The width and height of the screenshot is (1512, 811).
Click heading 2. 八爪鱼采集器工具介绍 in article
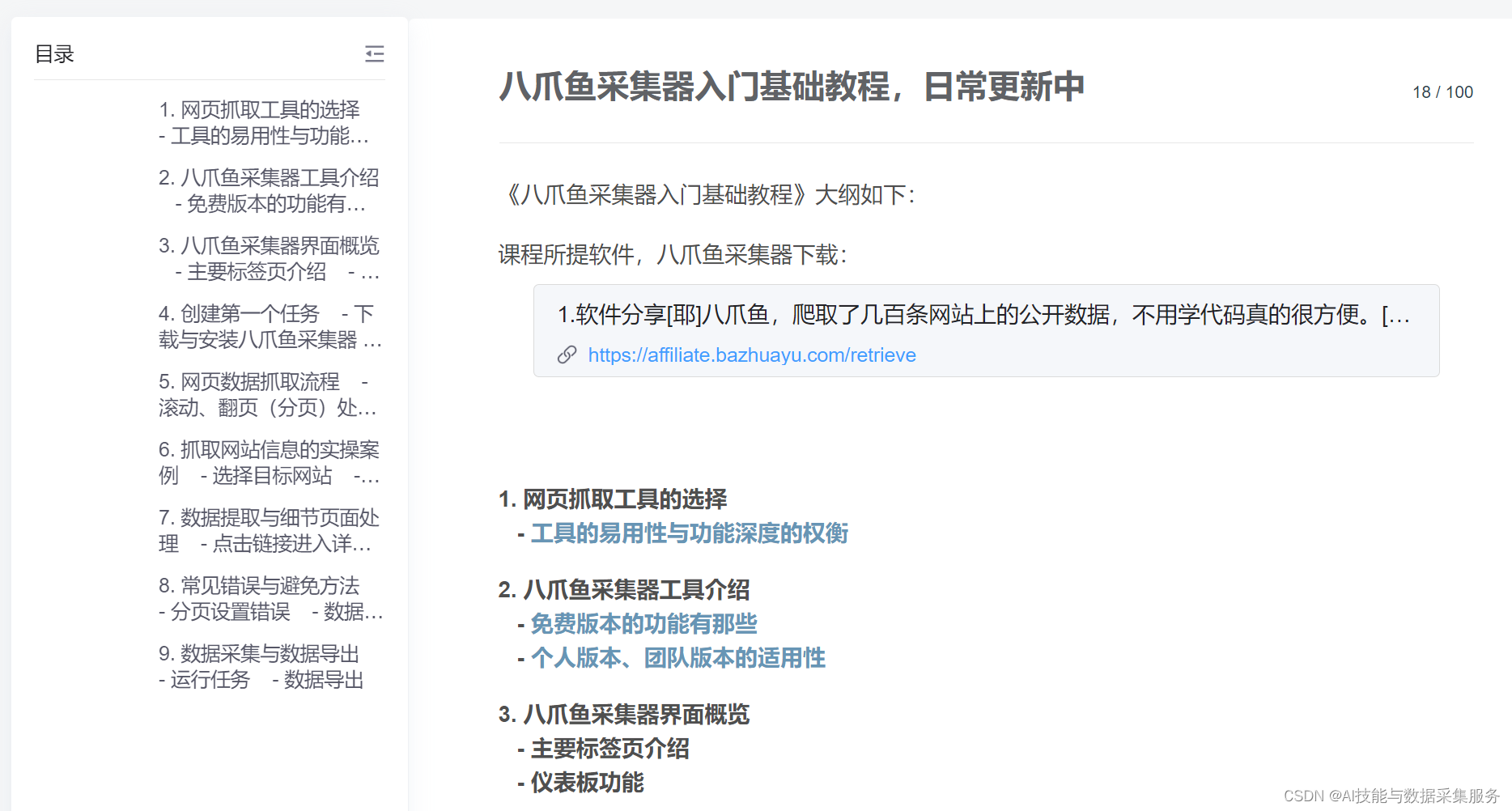[624, 590]
